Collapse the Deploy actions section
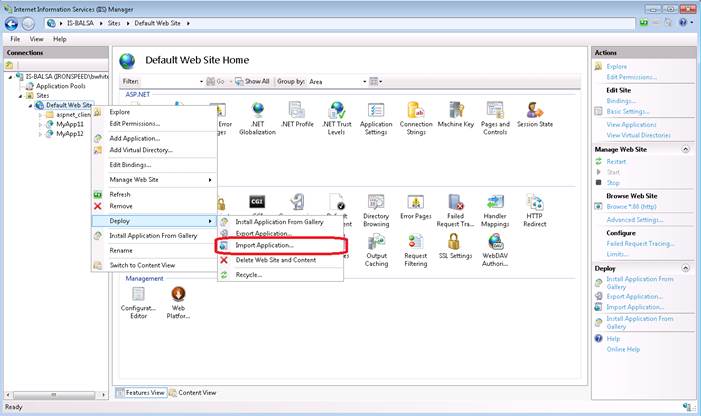Image resolution: width=701 pixels, height=416 pixels. click(x=685, y=268)
